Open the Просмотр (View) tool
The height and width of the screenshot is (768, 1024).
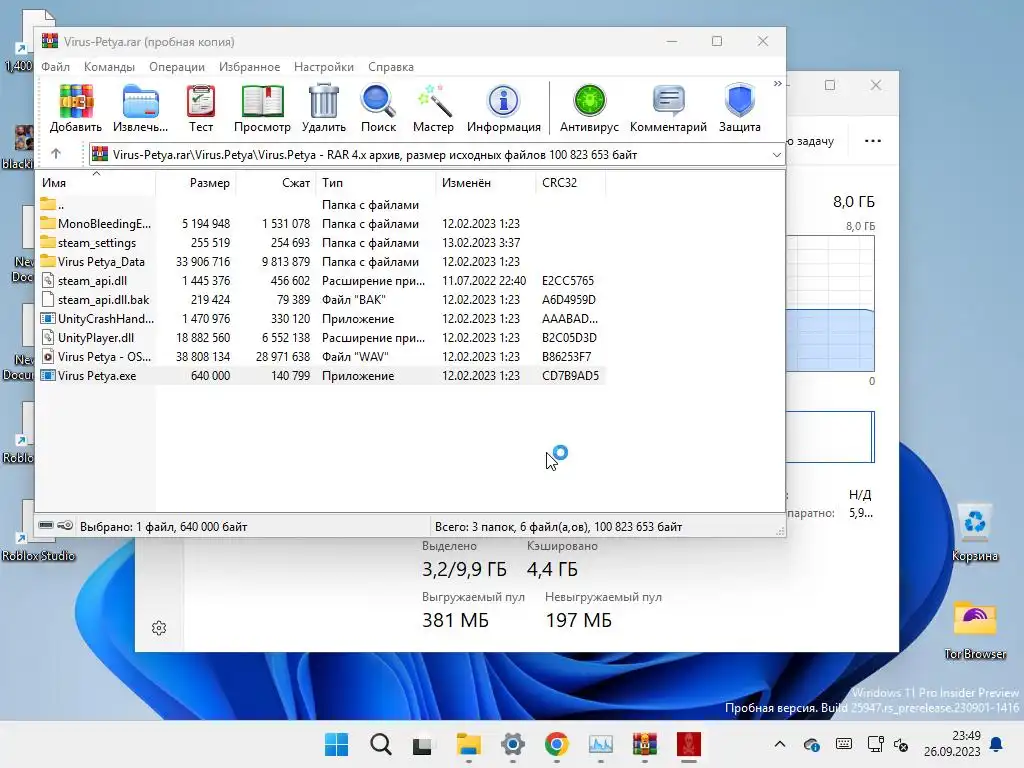(262, 108)
